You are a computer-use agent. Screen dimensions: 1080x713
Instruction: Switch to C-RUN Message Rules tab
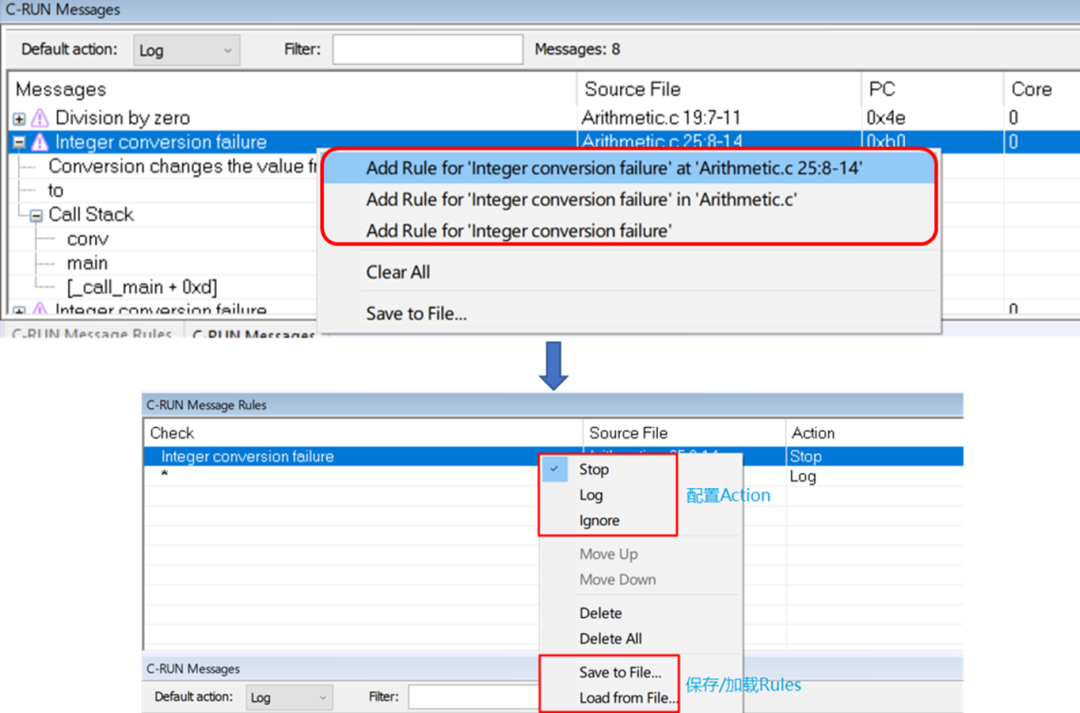(91, 334)
